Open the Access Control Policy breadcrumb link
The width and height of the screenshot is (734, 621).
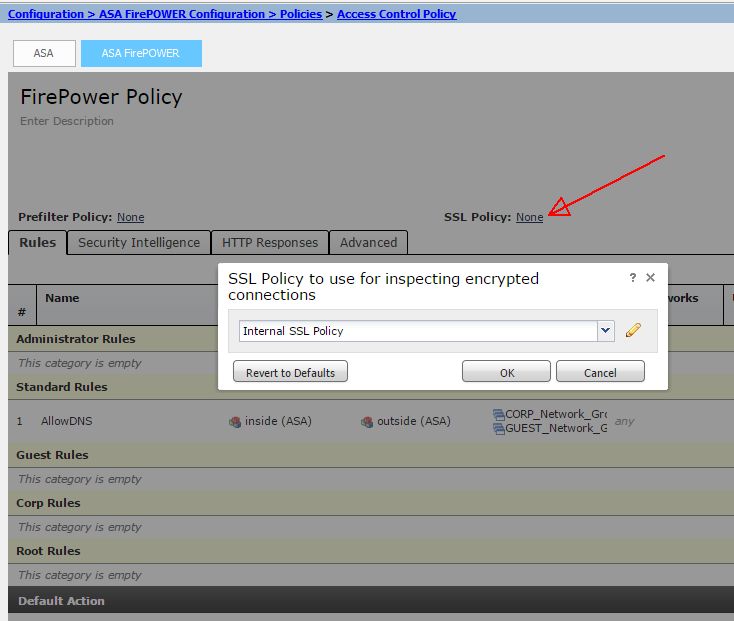tap(396, 14)
